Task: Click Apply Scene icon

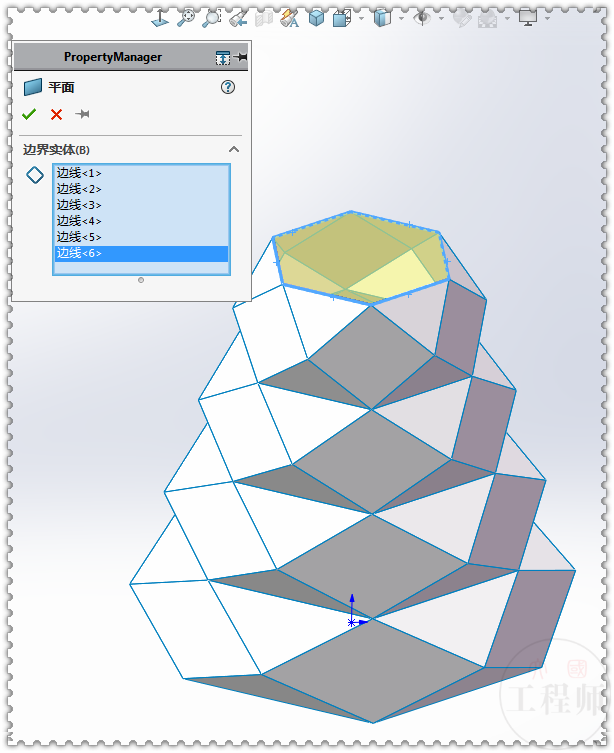Action: click(x=488, y=19)
